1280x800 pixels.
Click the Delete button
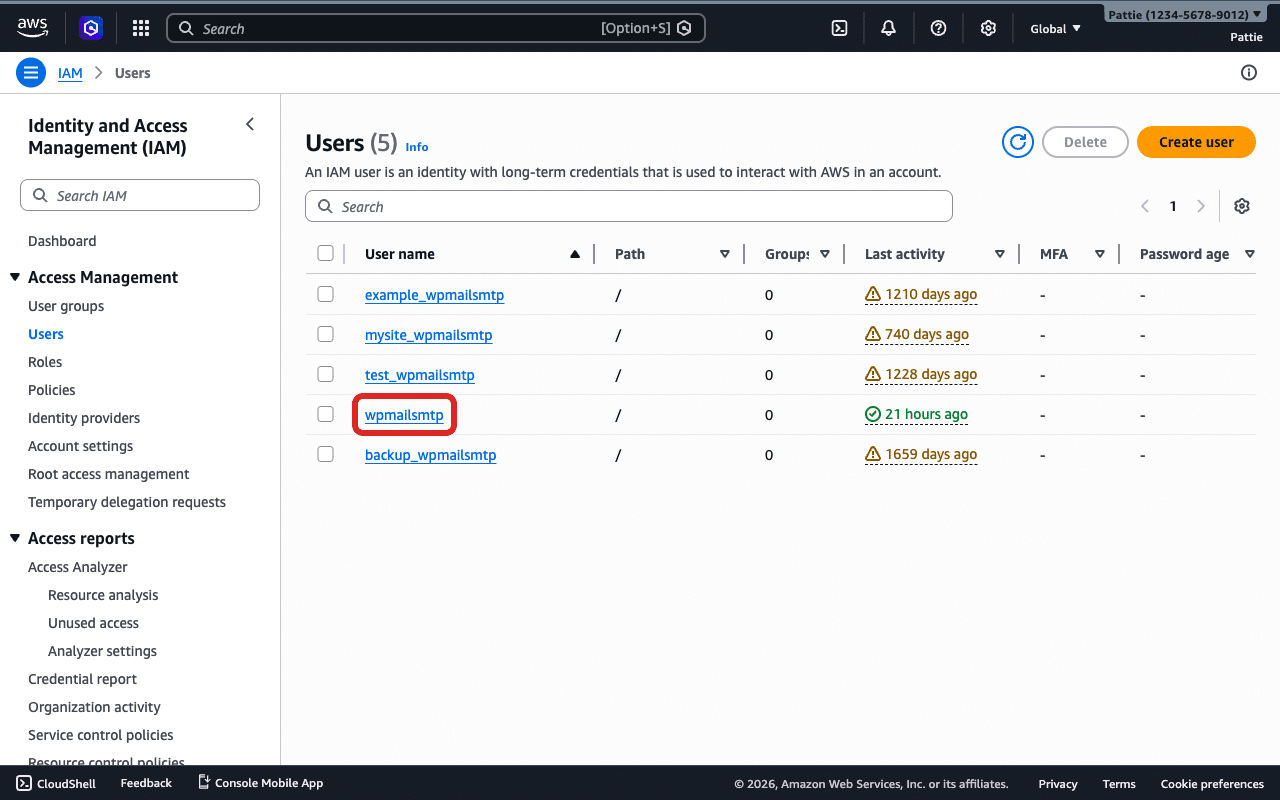[1085, 142]
